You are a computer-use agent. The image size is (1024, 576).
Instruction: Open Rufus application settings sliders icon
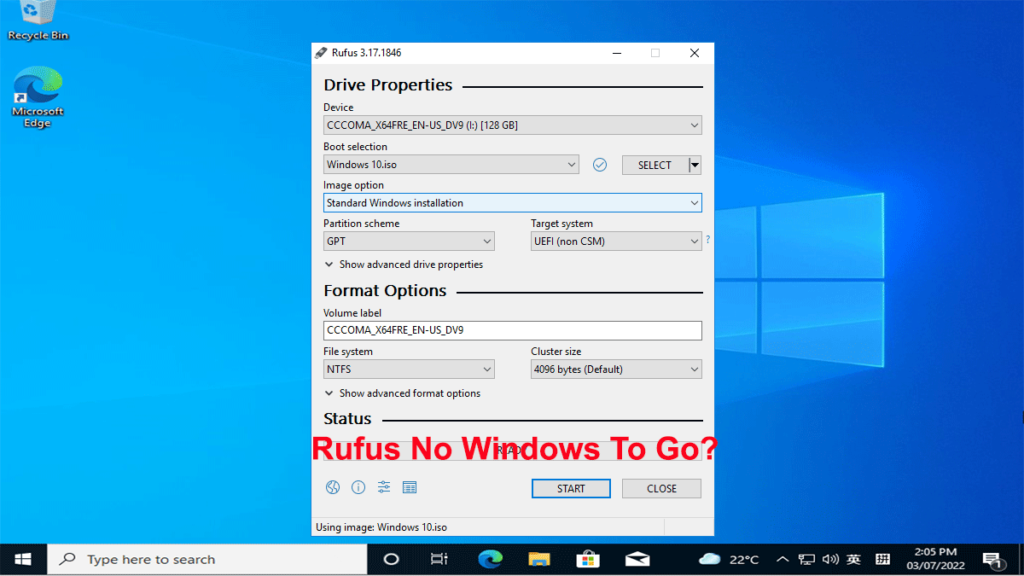(384, 487)
